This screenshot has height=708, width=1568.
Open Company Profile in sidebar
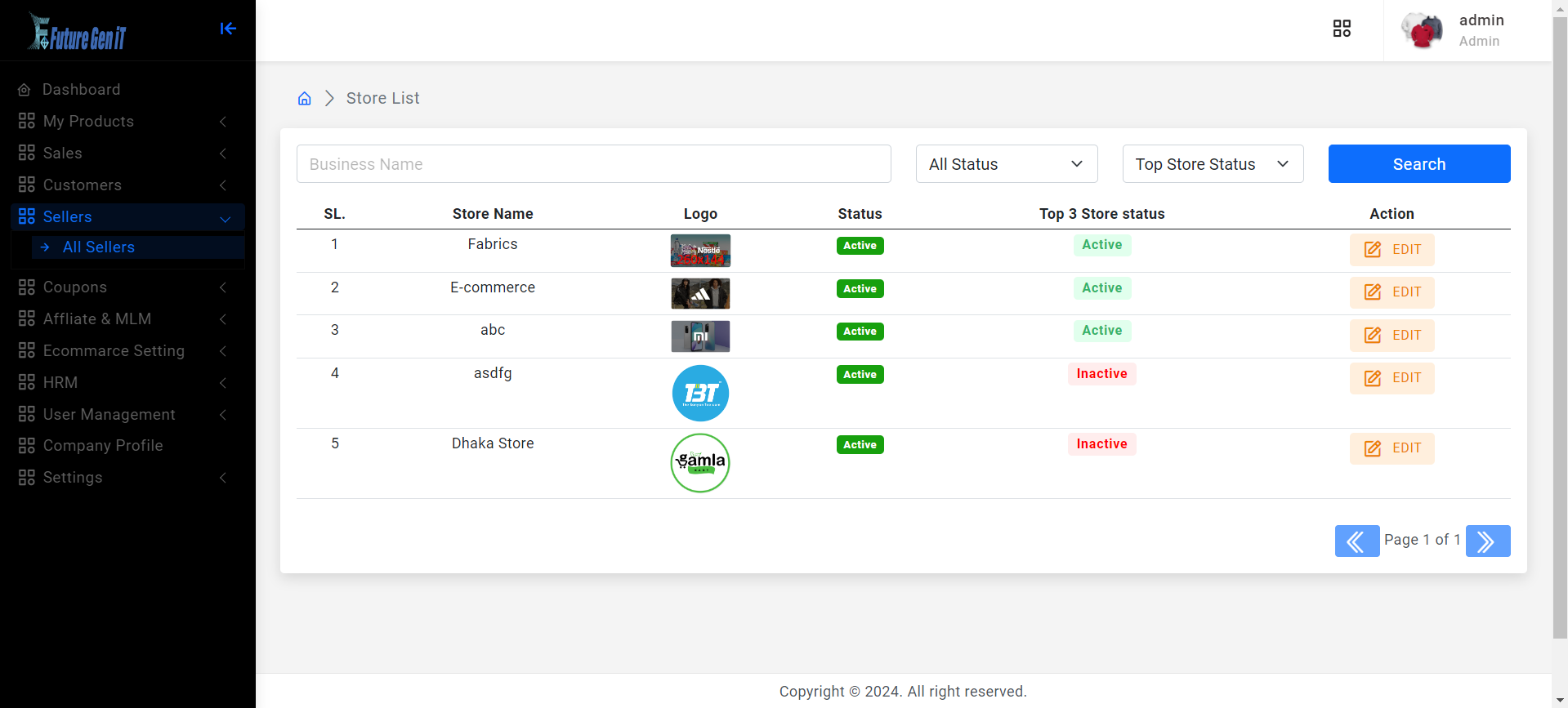[x=103, y=446]
